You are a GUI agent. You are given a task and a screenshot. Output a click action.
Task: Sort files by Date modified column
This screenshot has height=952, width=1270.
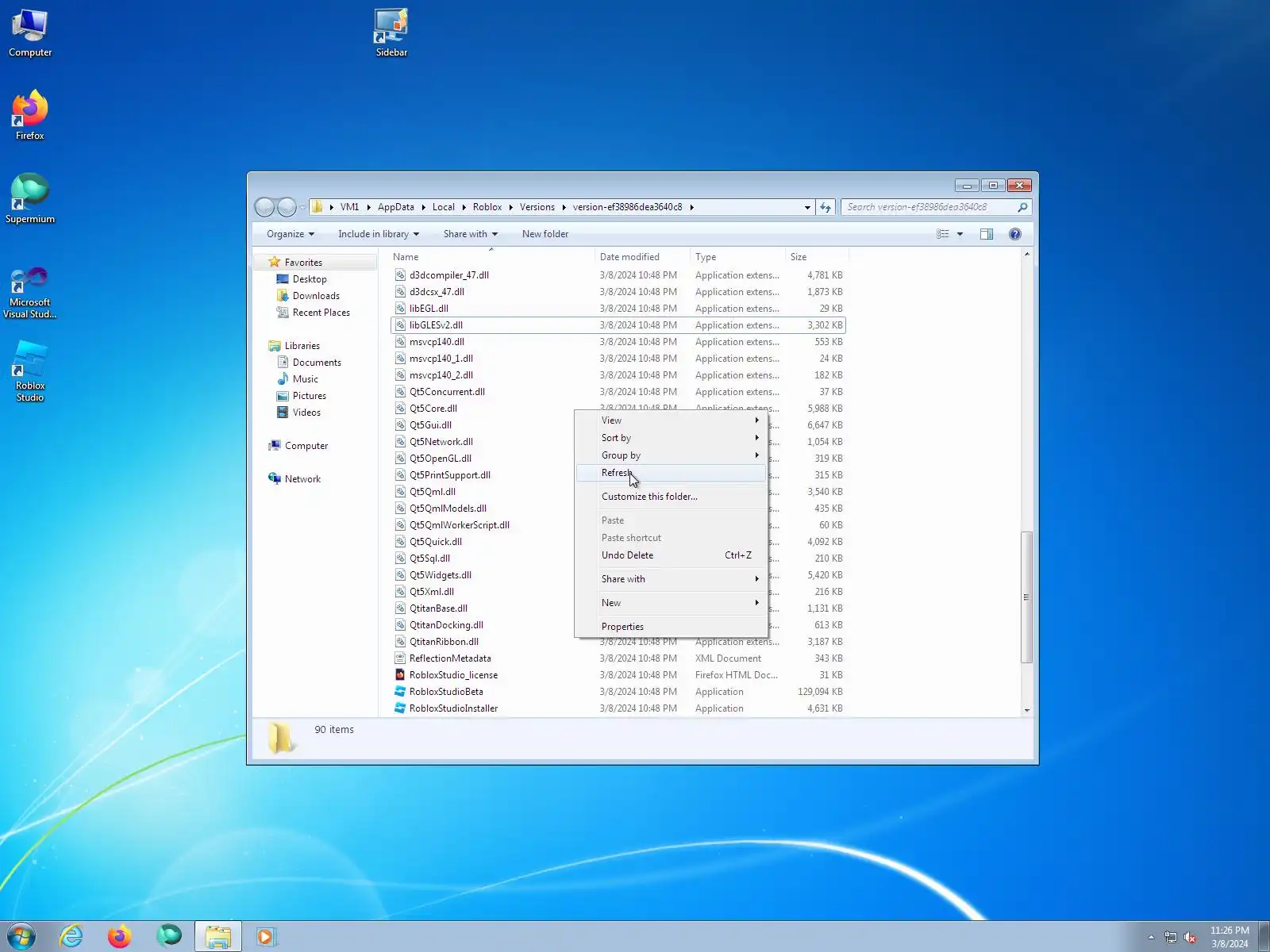pyautogui.click(x=642, y=257)
